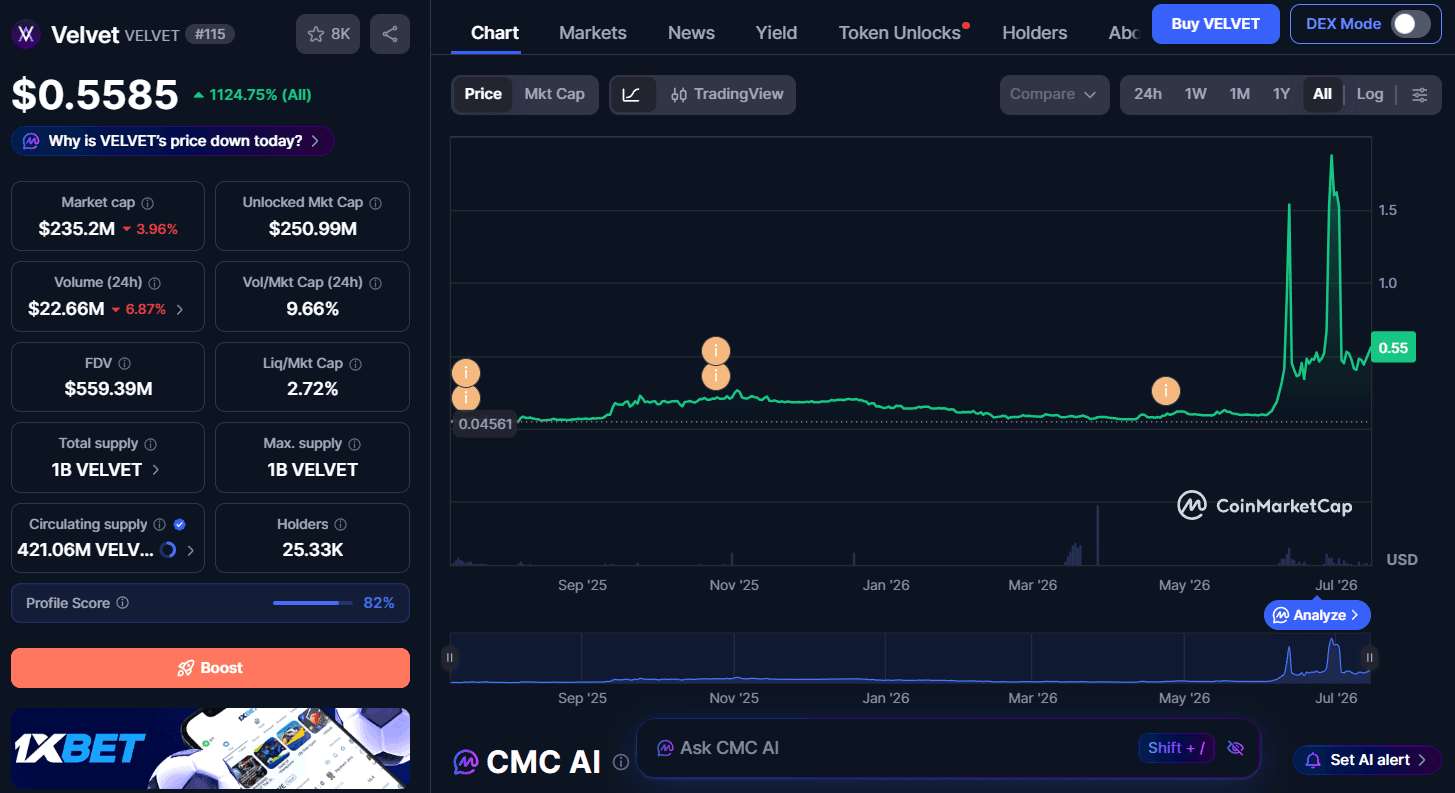Click the info icon beside Profile Score
1455x793 pixels.
(x=123, y=603)
